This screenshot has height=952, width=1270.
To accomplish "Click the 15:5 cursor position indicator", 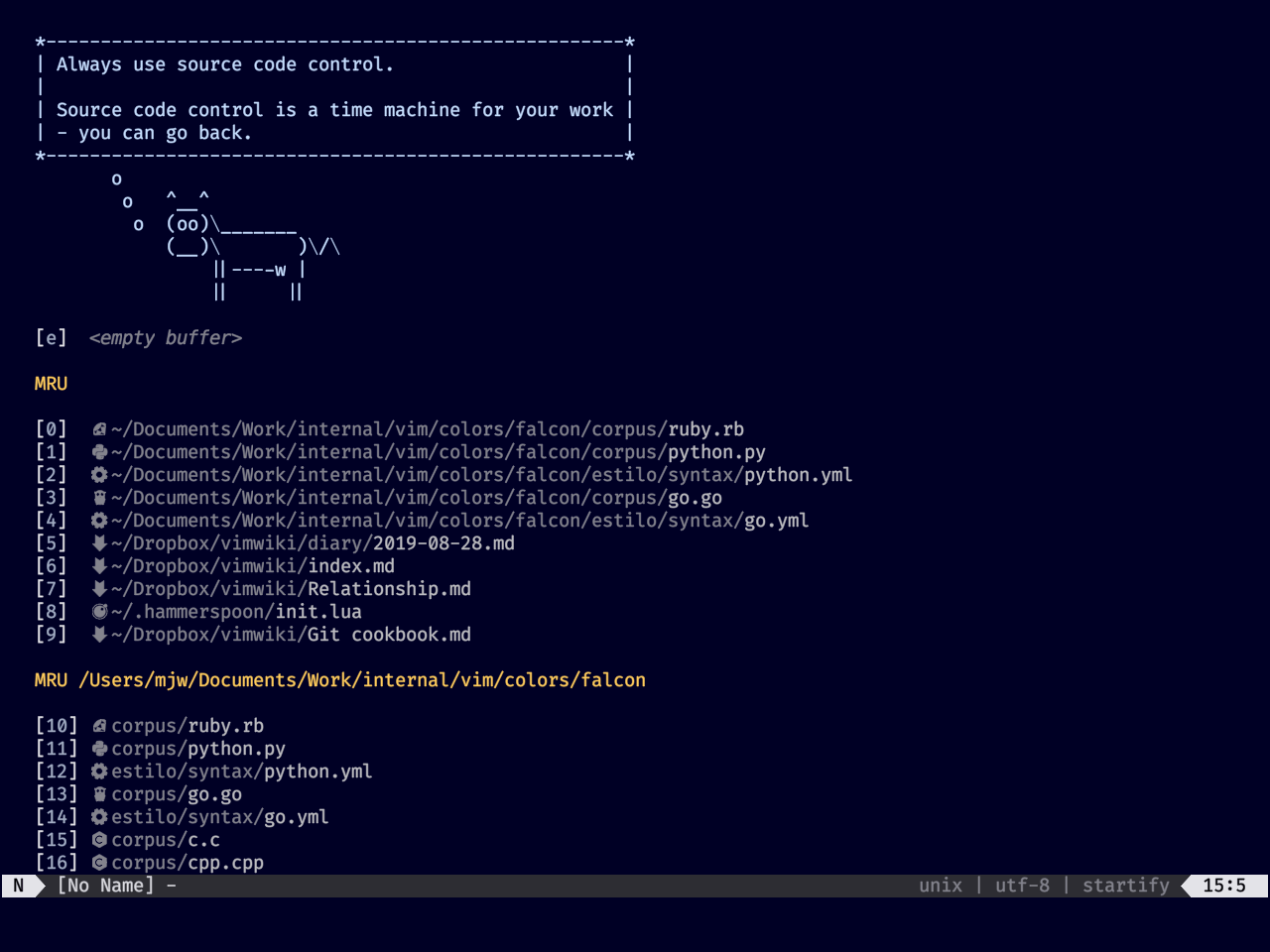I will click(1224, 886).
